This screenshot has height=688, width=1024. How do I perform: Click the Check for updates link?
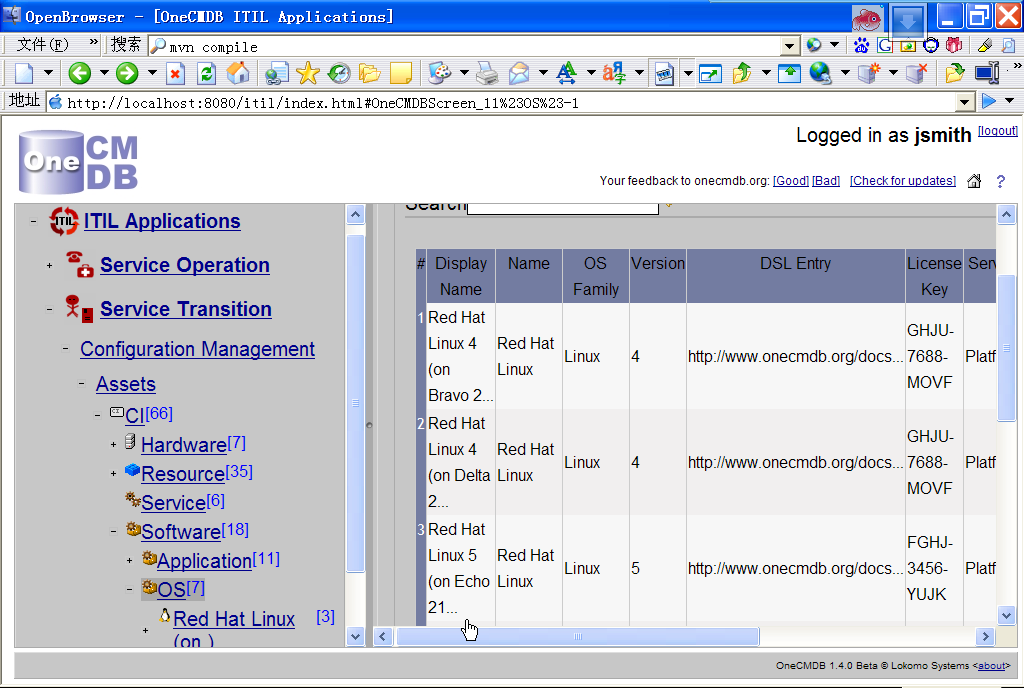[902, 181]
